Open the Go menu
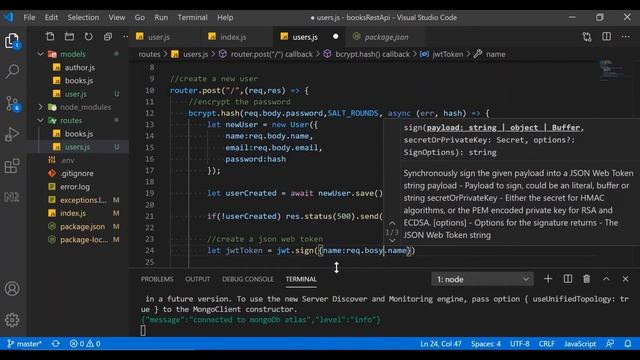 coord(140,17)
